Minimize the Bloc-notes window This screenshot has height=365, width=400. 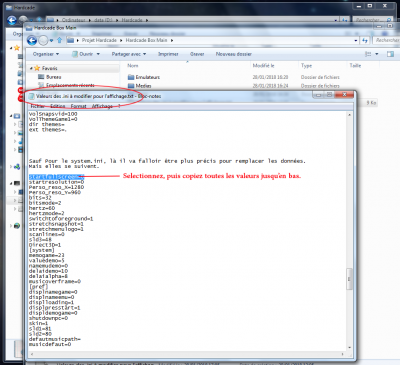(x=318, y=95)
